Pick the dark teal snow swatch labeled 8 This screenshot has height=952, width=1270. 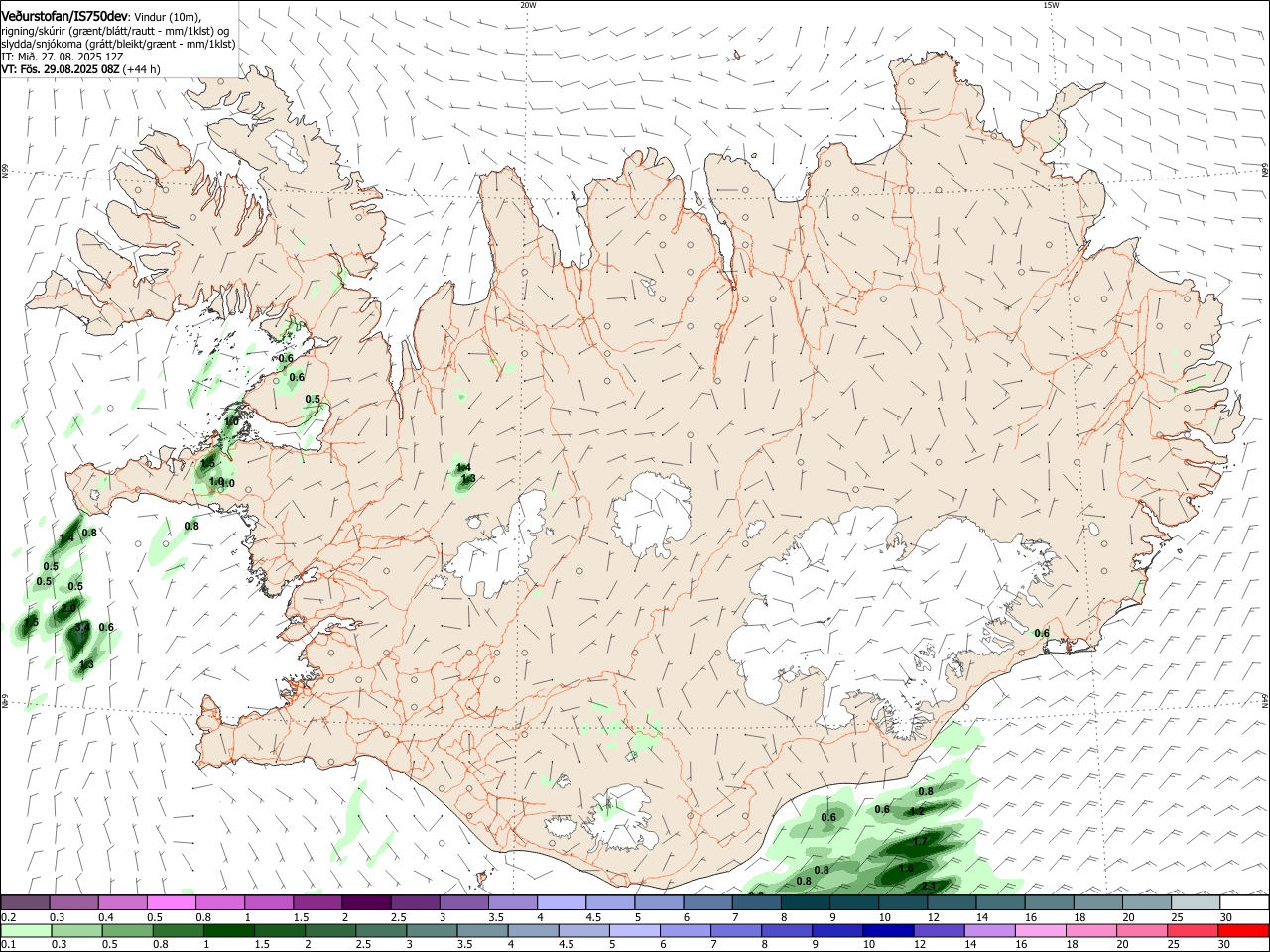805,902
